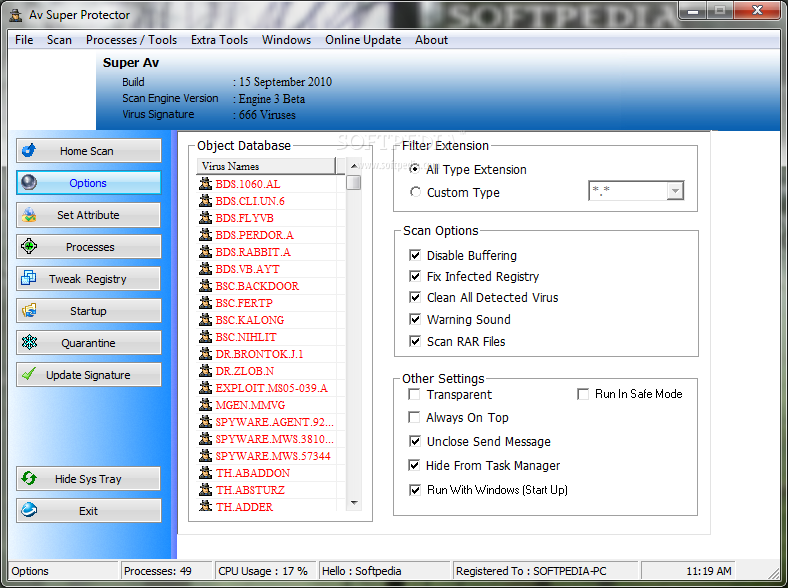
Task: Click the Hide Sys Tray arrows icon
Action: pyautogui.click(x=29, y=478)
